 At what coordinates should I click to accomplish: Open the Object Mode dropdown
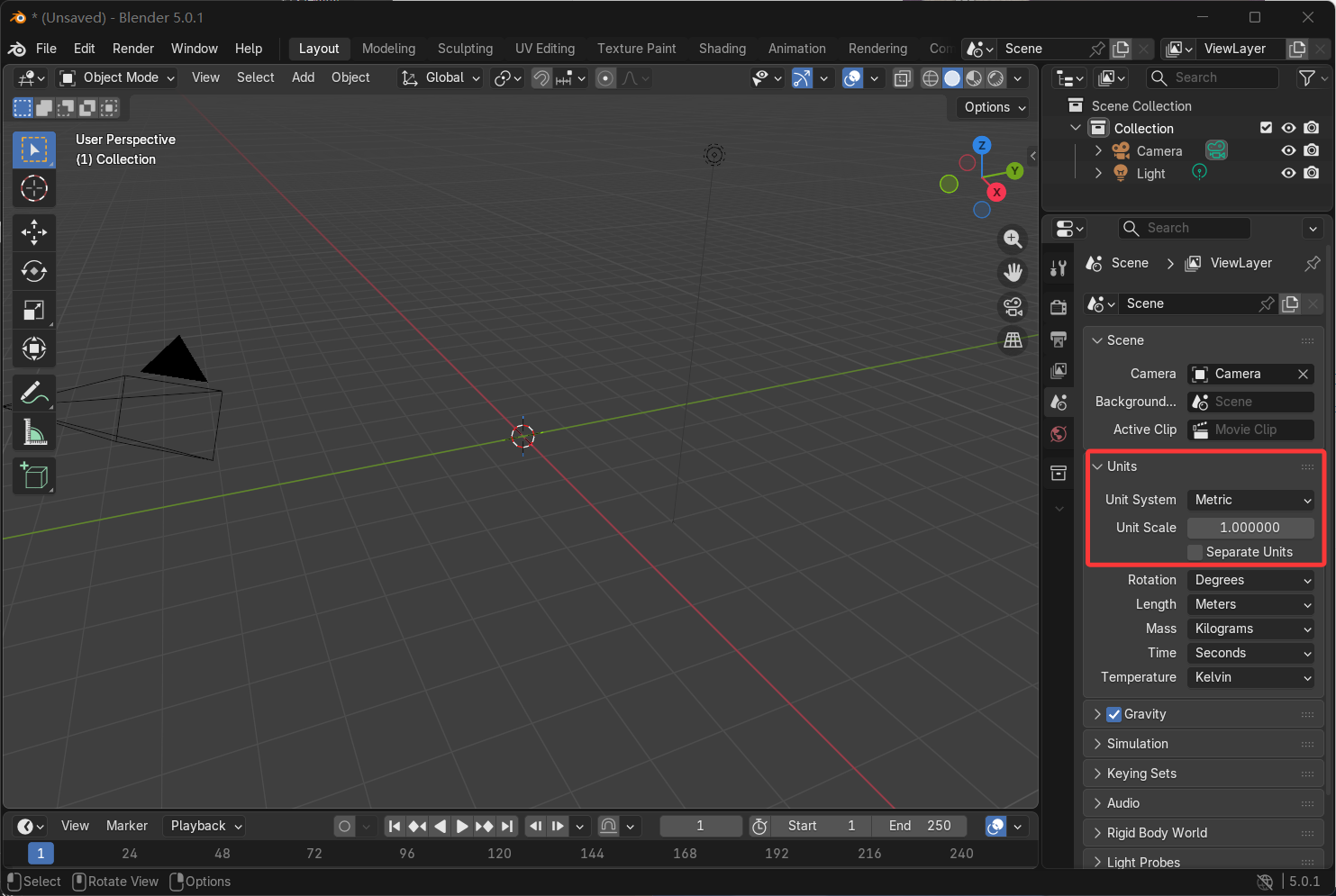tap(118, 77)
